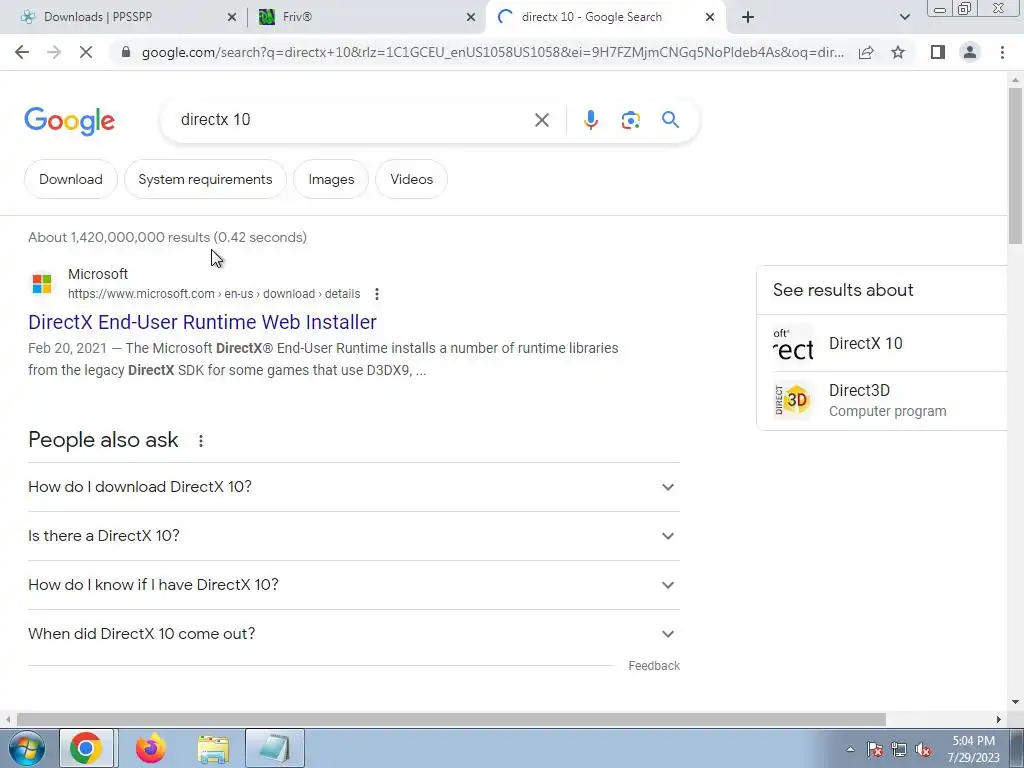The height and width of the screenshot is (768, 1024).
Task: Click the address bar URL
Action: (493, 52)
